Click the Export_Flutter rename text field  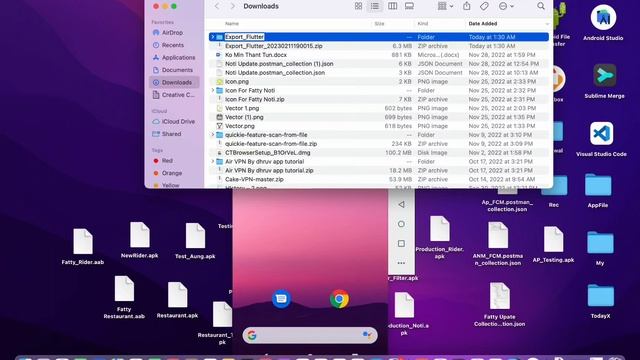[x=244, y=37]
